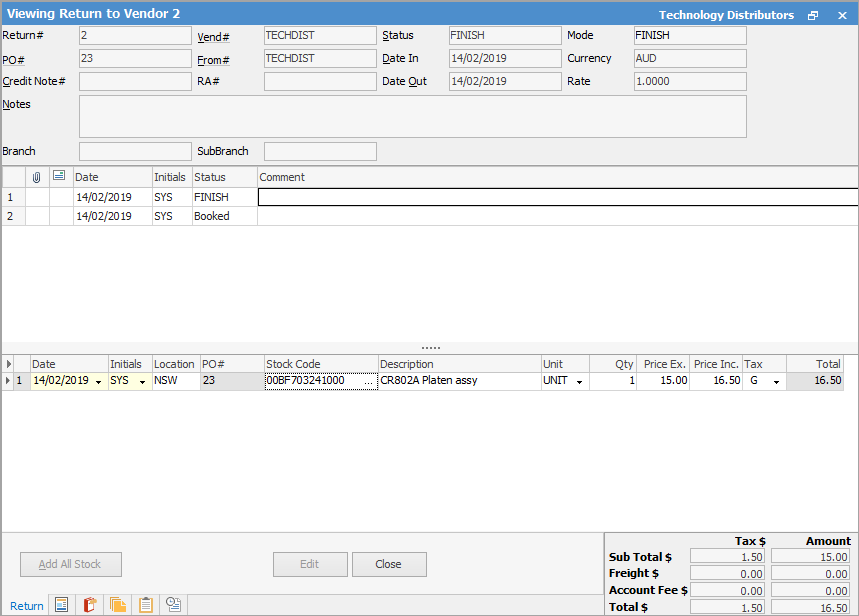Open the Unit dropdown for CR802A
This screenshot has width=859, height=616.
coord(580,382)
